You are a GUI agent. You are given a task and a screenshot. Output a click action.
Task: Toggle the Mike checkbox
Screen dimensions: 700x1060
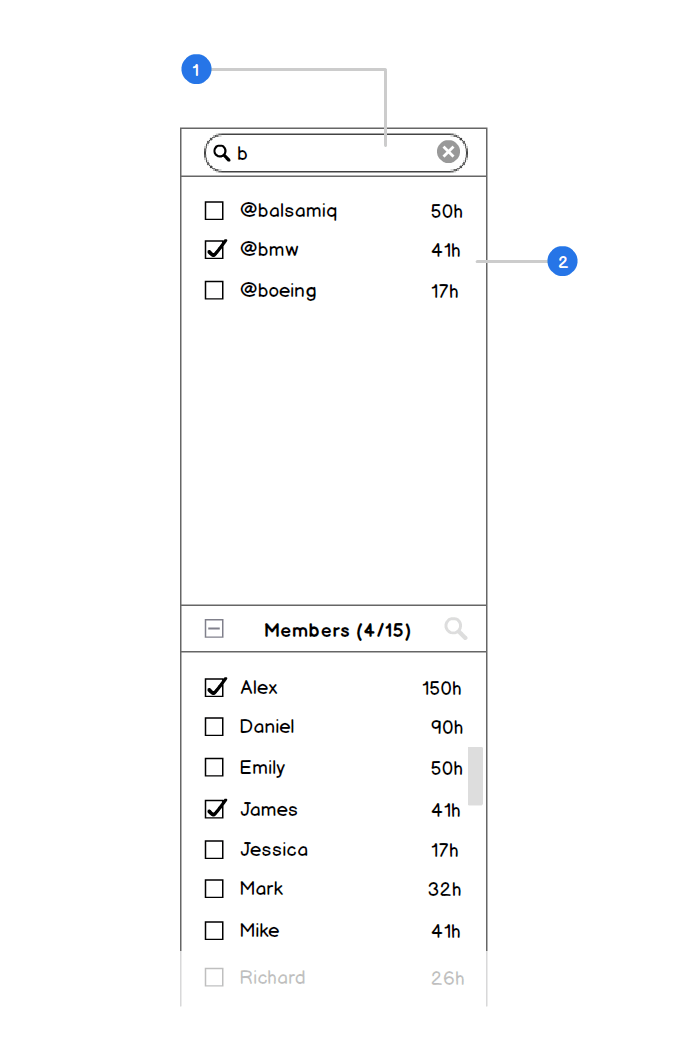[x=214, y=931]
